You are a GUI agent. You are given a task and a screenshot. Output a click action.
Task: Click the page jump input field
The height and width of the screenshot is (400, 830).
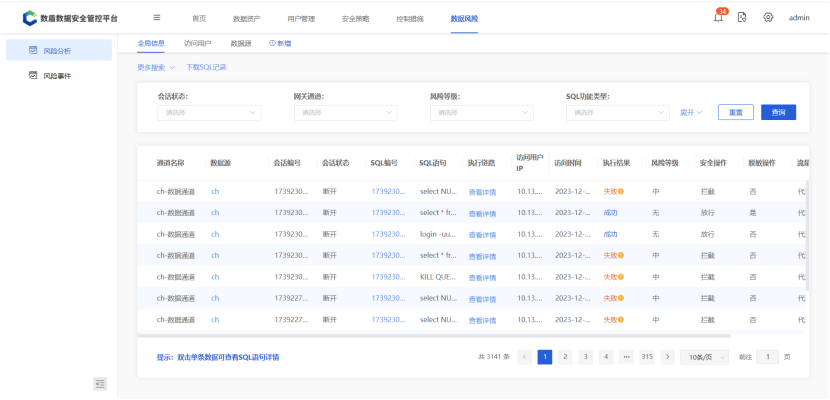point(767,357)
